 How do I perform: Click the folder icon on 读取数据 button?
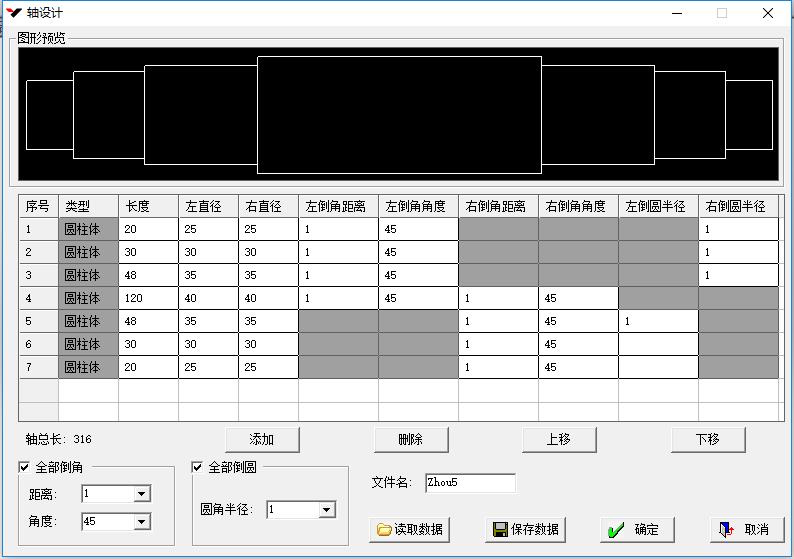click(x=384, y=529)
